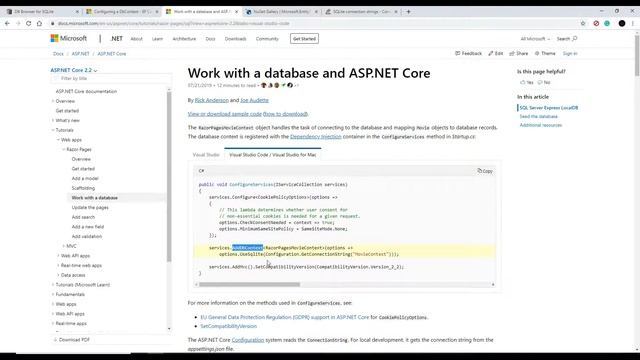
Task: Expand the What's new node
Action: point(53,120)
